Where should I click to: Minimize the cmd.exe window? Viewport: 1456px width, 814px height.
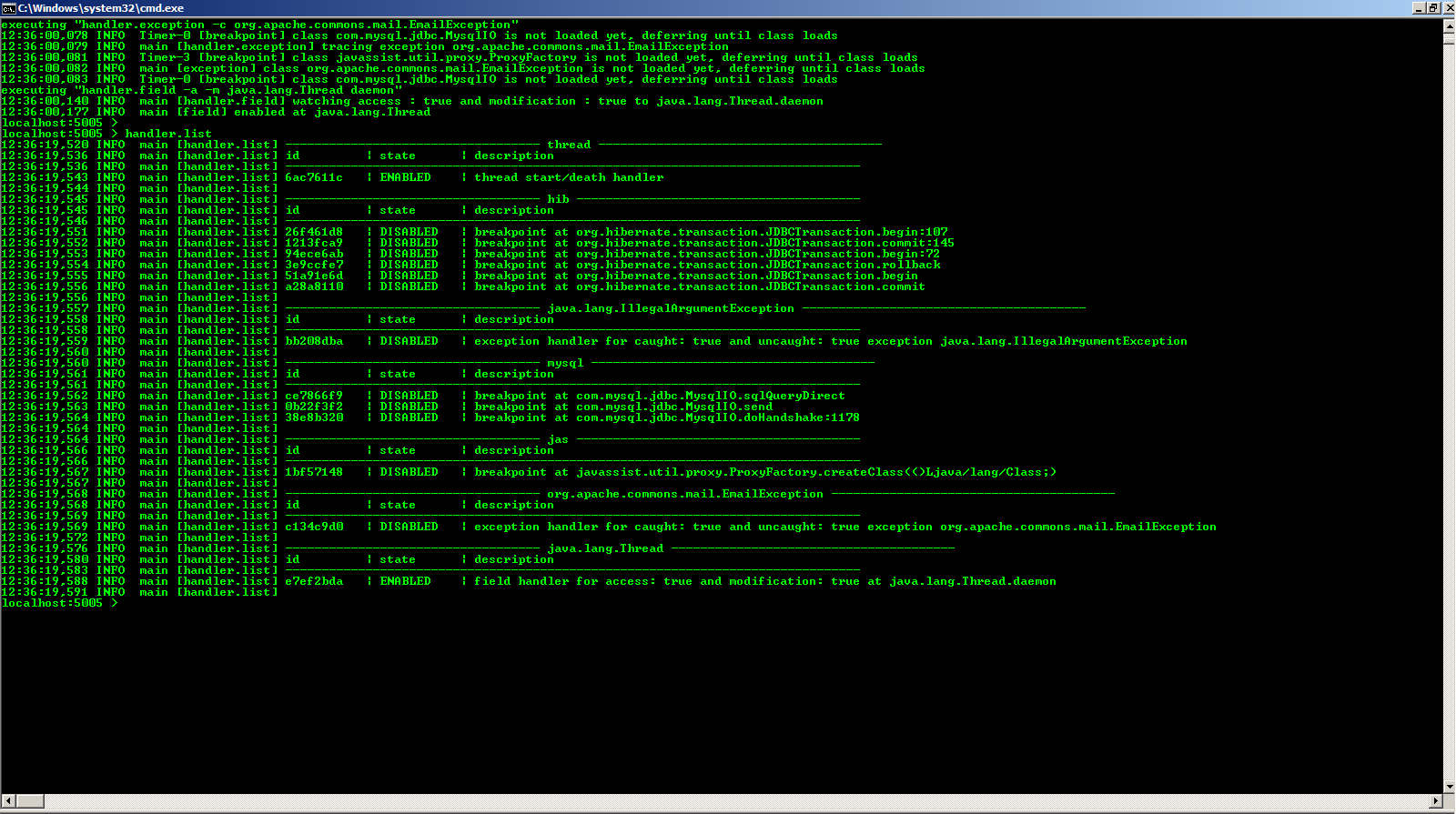(1419, 7)
